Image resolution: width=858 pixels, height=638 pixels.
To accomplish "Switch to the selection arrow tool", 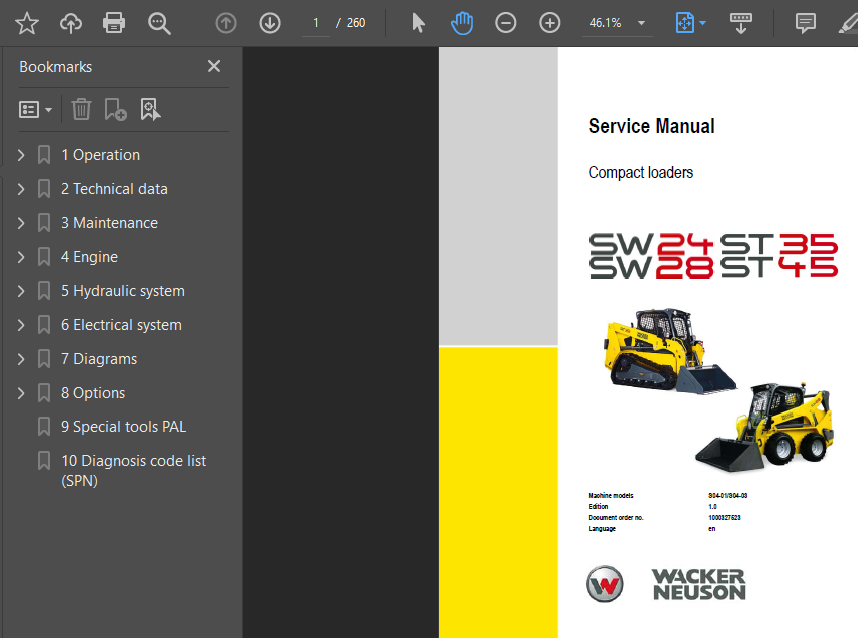I will tap(418, 22).
